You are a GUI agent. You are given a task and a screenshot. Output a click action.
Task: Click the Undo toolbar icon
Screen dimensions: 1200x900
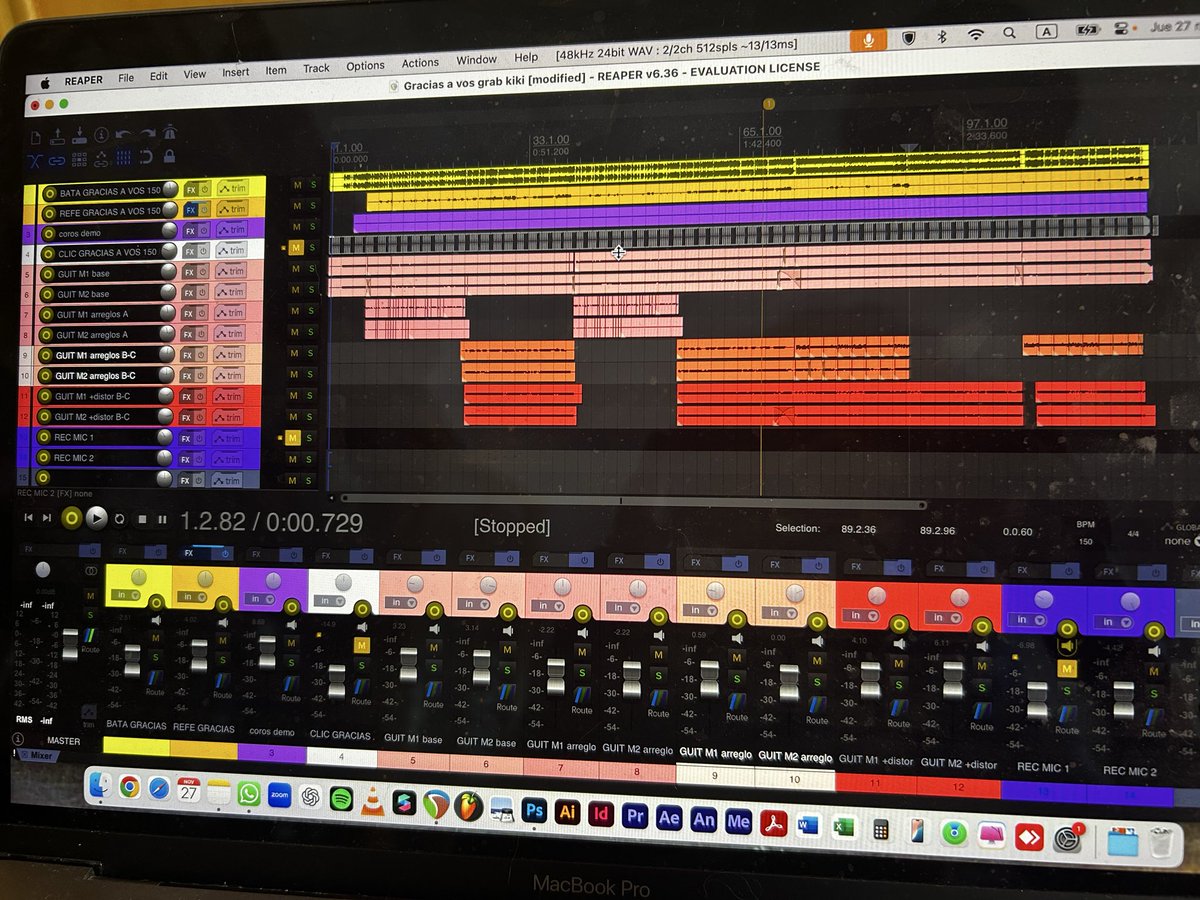124,135
